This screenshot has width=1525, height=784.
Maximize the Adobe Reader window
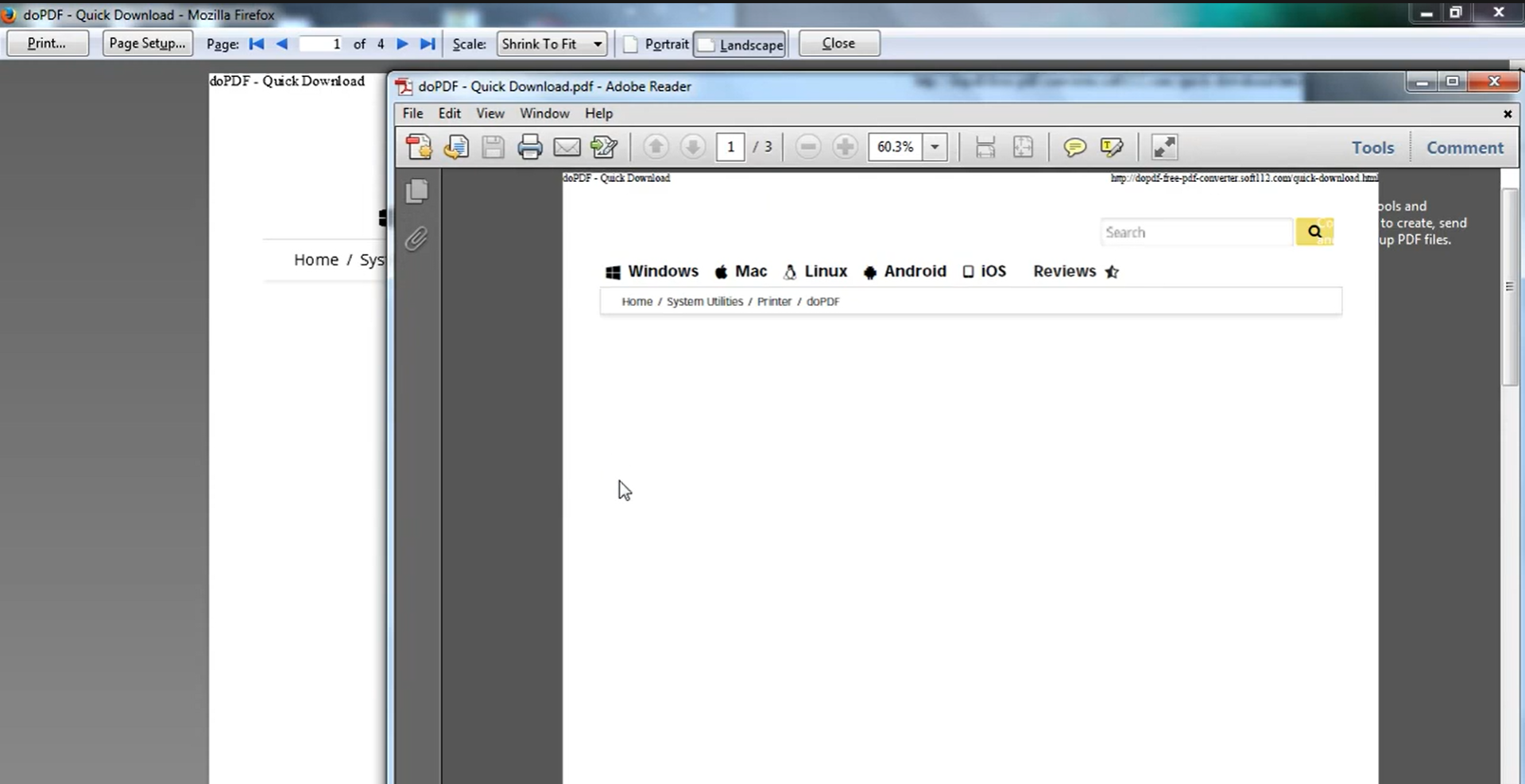(1452, 82)
